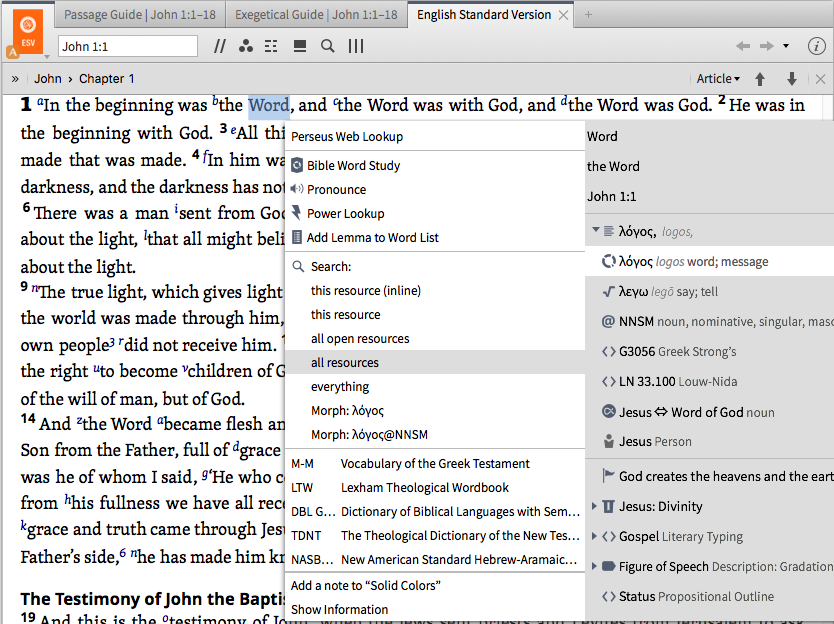Select search option 'this resource'
This screenshot has height=624, width=834.
pos(435,314)
